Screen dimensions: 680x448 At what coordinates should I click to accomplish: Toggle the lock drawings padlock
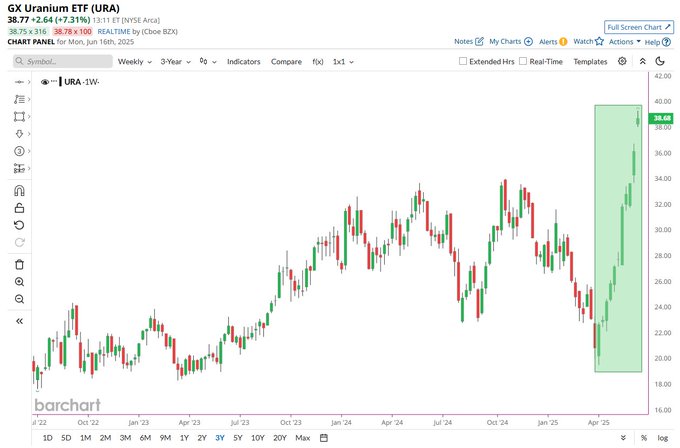click(19, 208)
